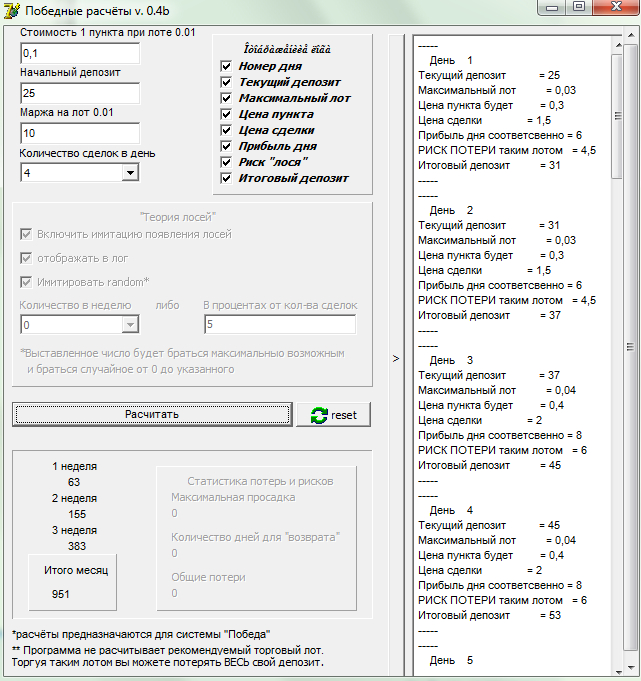Close the Победные расчёты window
Viewport: 641px width, 681px height.
click(616, 7)
